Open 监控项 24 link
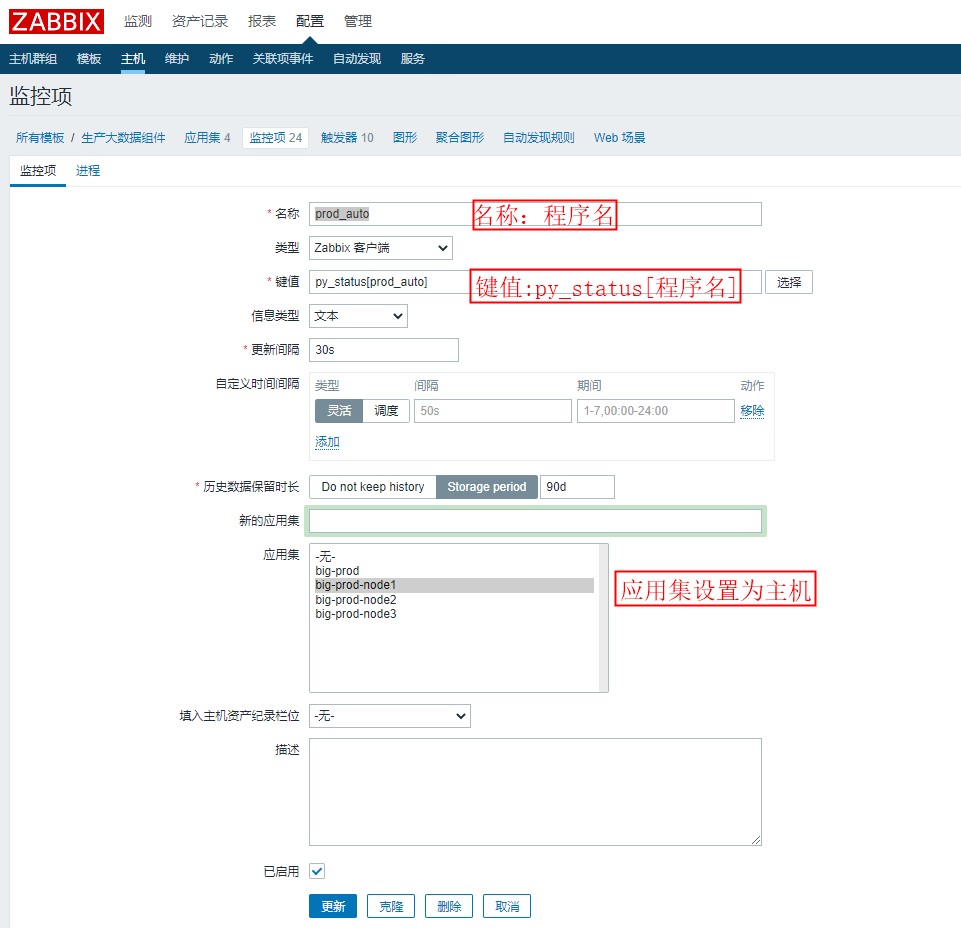 pos(276,138)
